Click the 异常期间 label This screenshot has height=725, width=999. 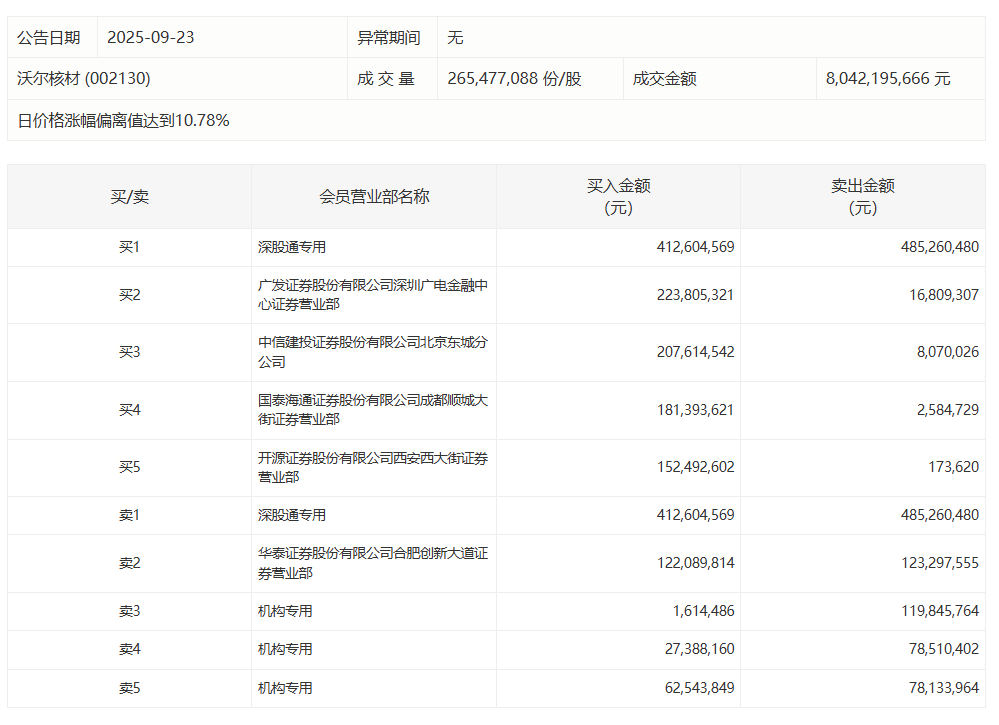(x=389, y=38)
